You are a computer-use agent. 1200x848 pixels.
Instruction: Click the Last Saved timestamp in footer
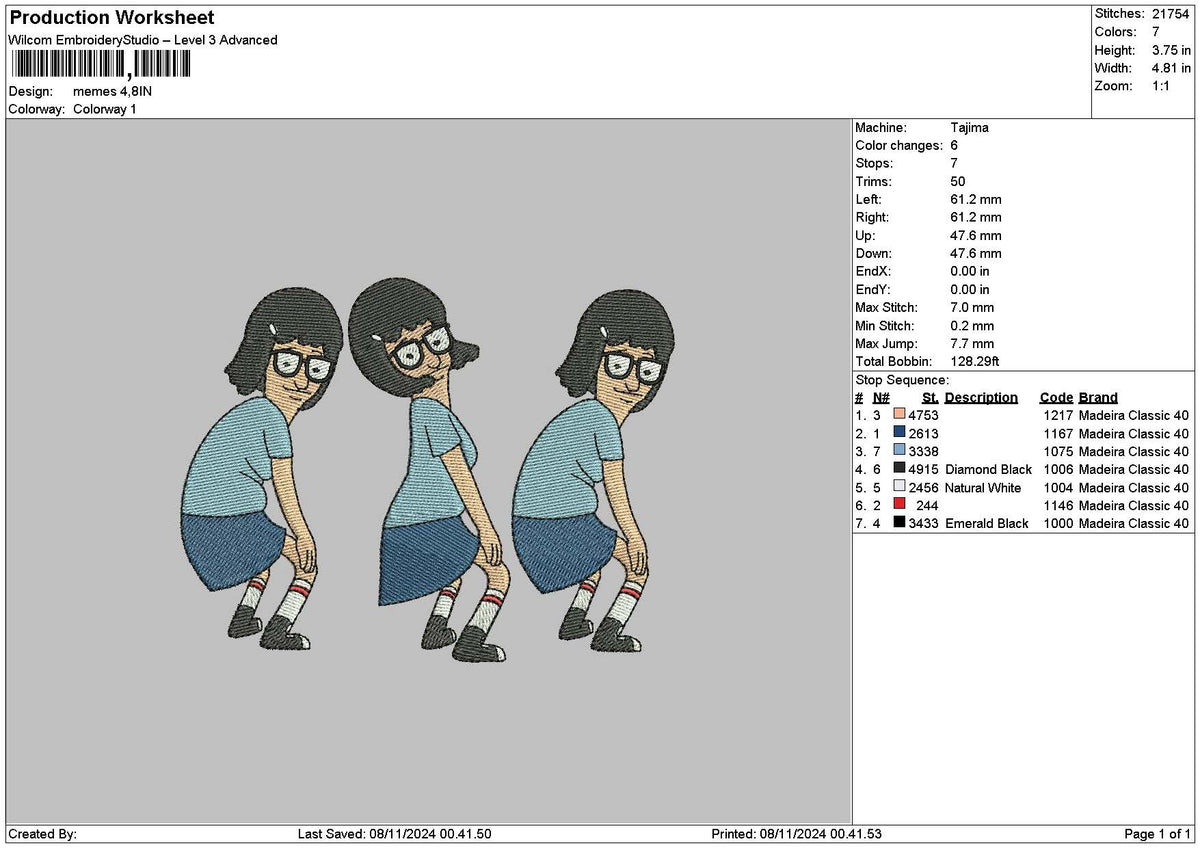(x=395, y=834)
